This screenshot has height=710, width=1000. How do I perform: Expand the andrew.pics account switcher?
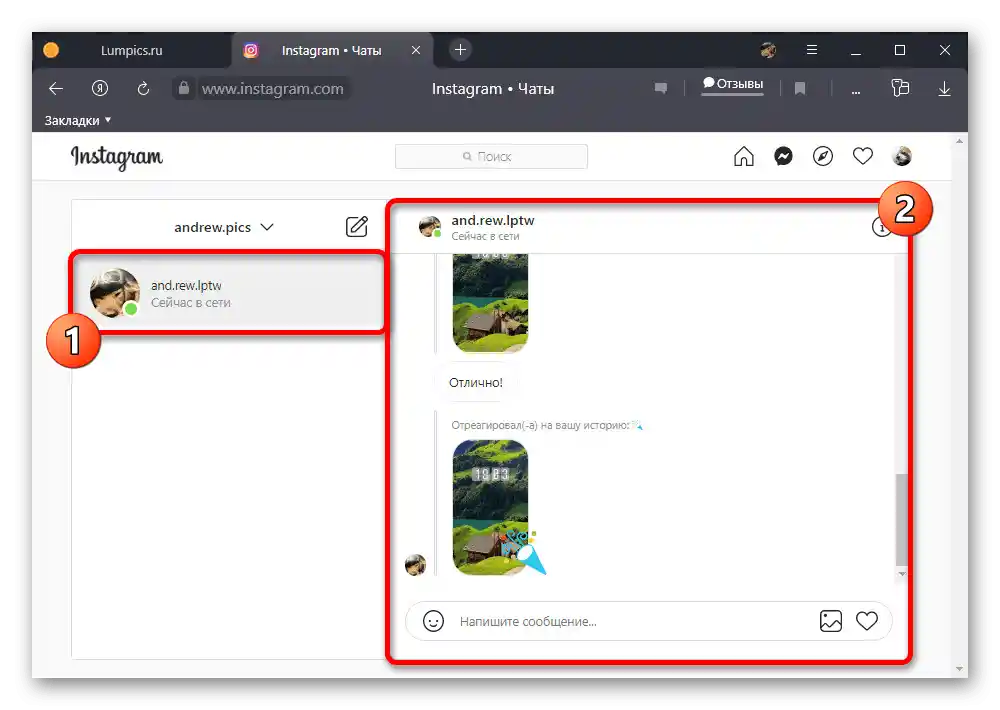coord(223,227)
